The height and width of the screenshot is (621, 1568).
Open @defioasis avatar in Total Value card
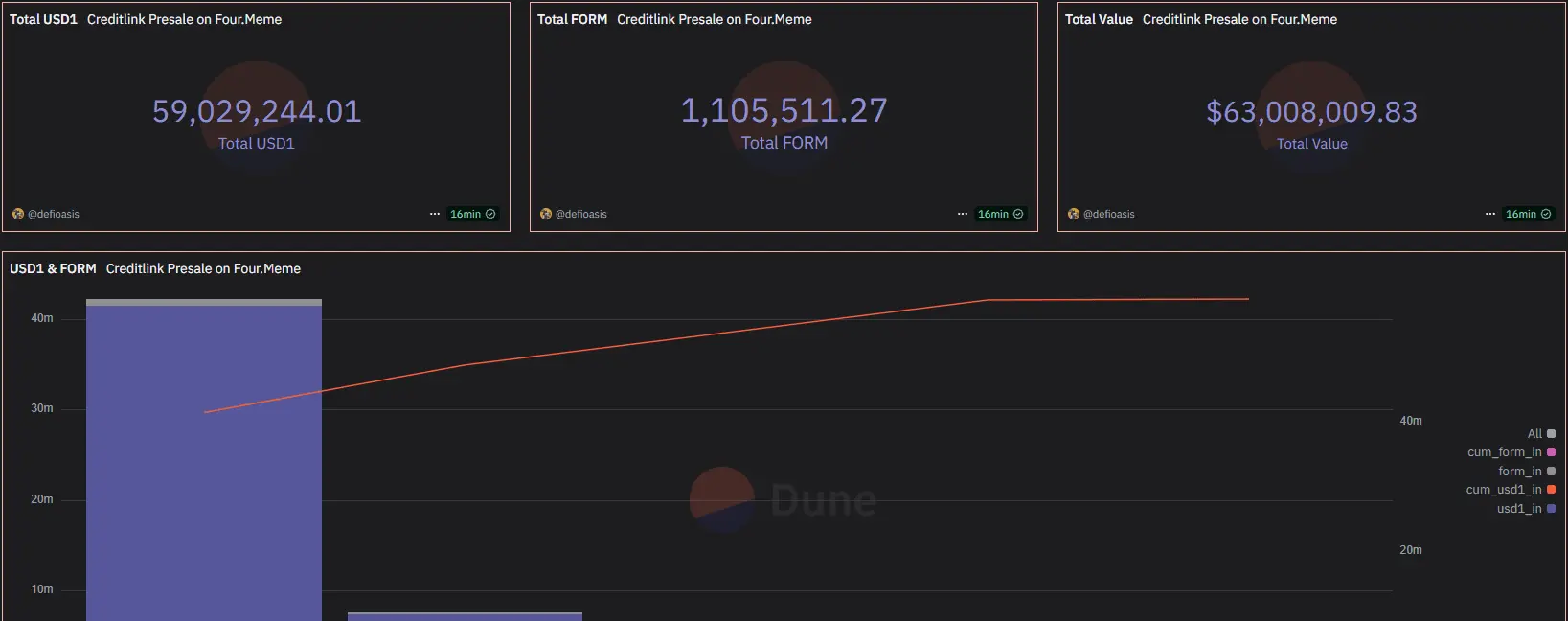click(1074, 214)
